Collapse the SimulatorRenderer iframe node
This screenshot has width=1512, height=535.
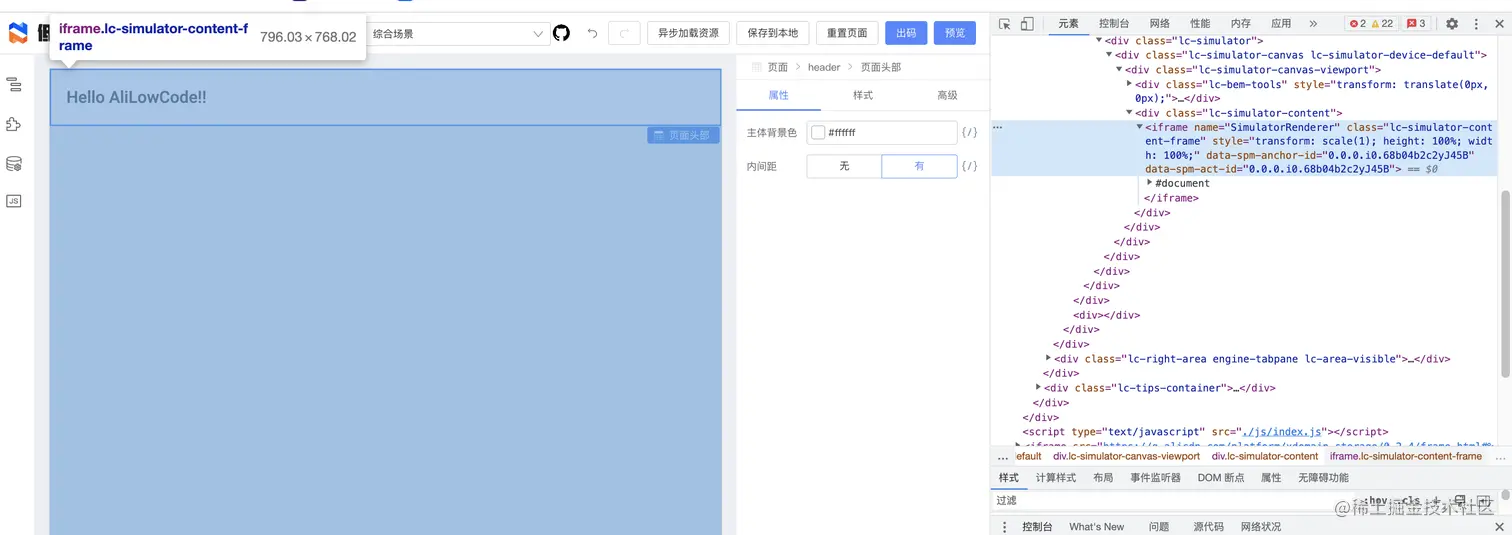click(x=1139, y=128)
